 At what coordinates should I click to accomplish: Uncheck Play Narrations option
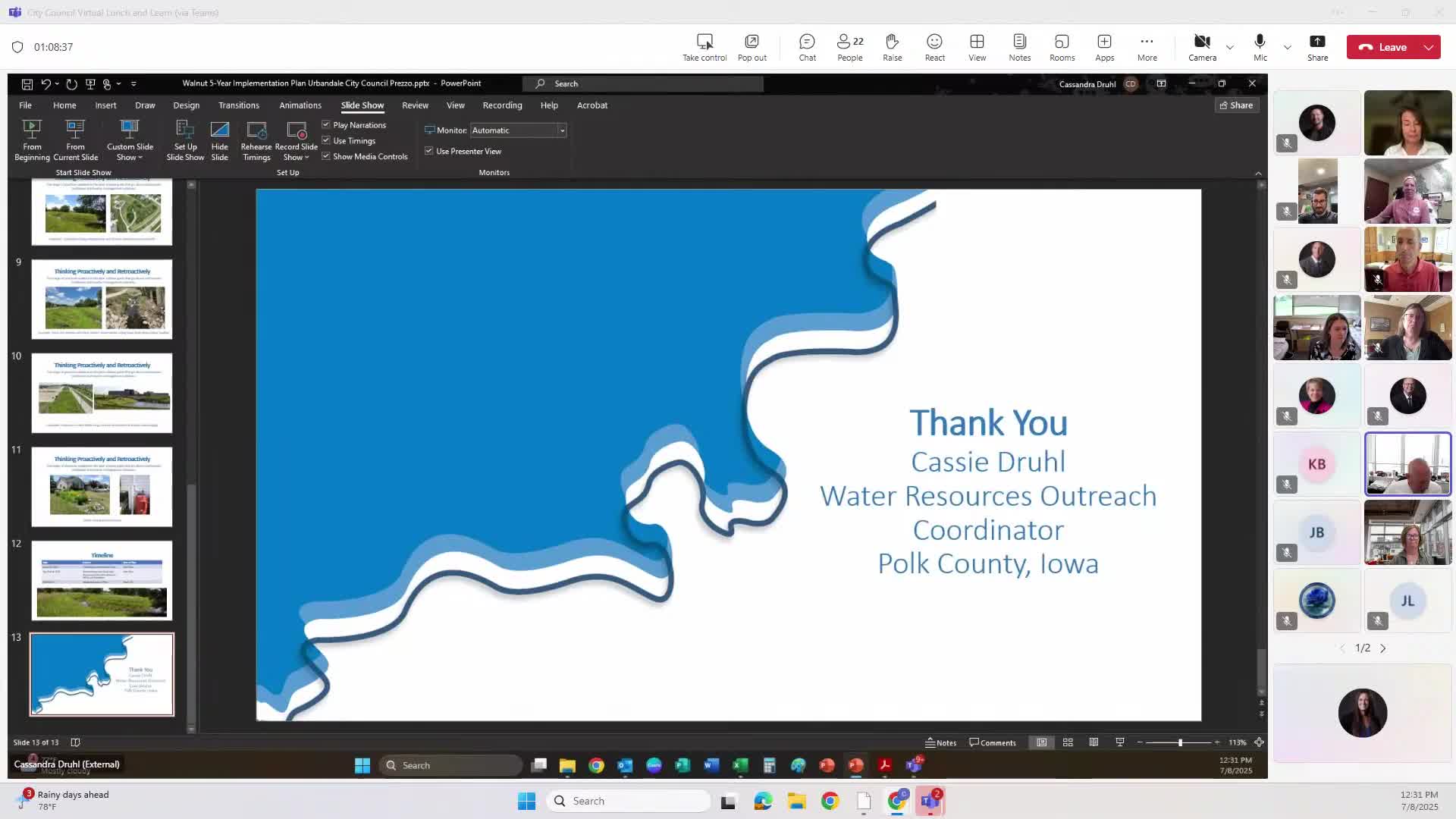[x=325, y=124]
